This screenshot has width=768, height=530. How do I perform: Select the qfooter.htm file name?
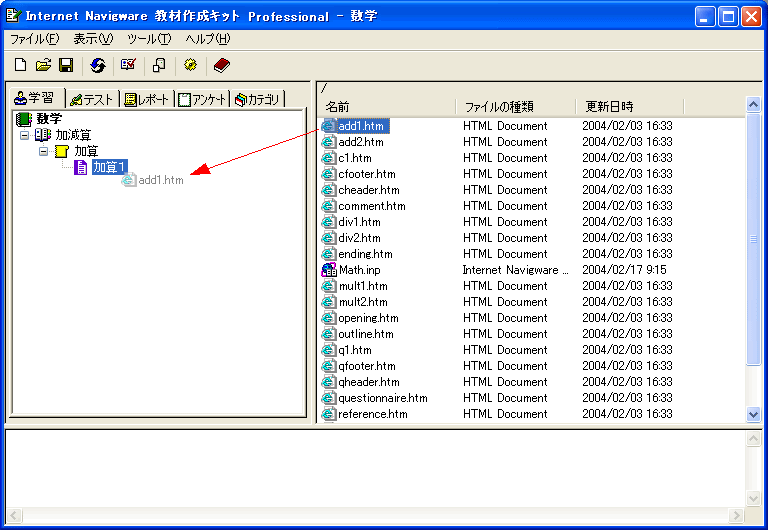(x=367, y=366)
